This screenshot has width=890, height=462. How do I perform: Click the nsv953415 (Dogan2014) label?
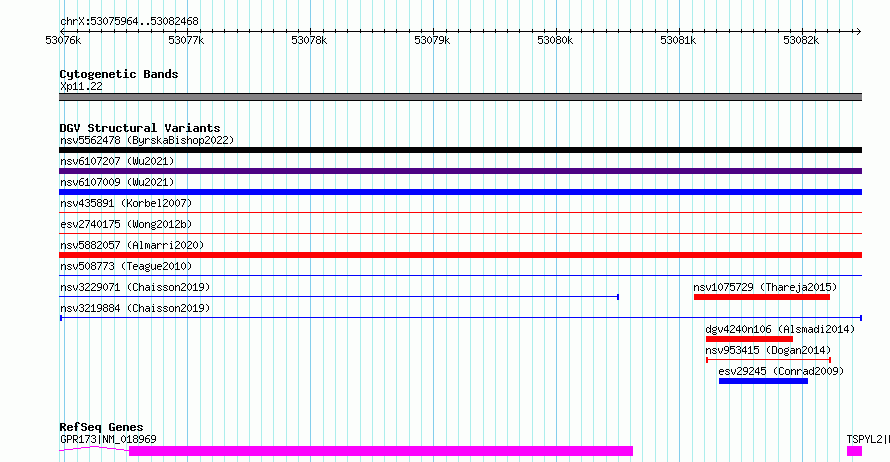tap(768, 350)
